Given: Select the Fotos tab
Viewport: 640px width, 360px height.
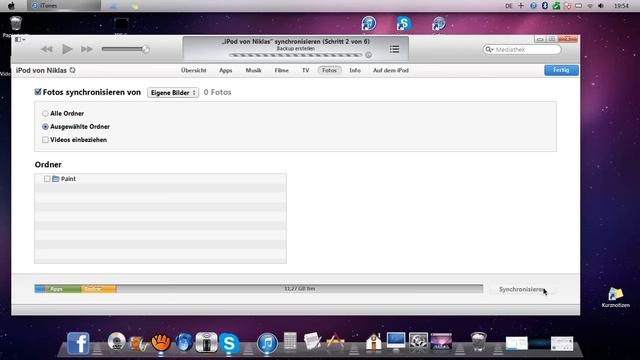Looking at the screenshot, I should (x=329, y=70).
